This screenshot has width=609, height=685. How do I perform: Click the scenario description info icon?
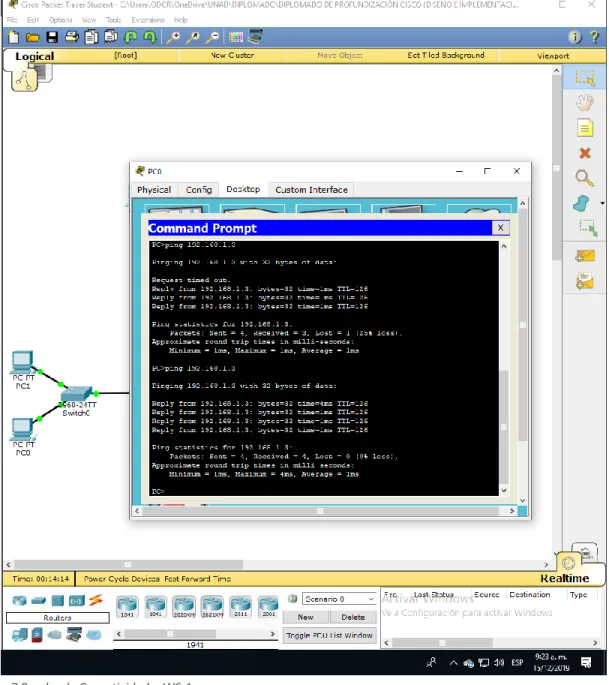click(x=292, y=599)
